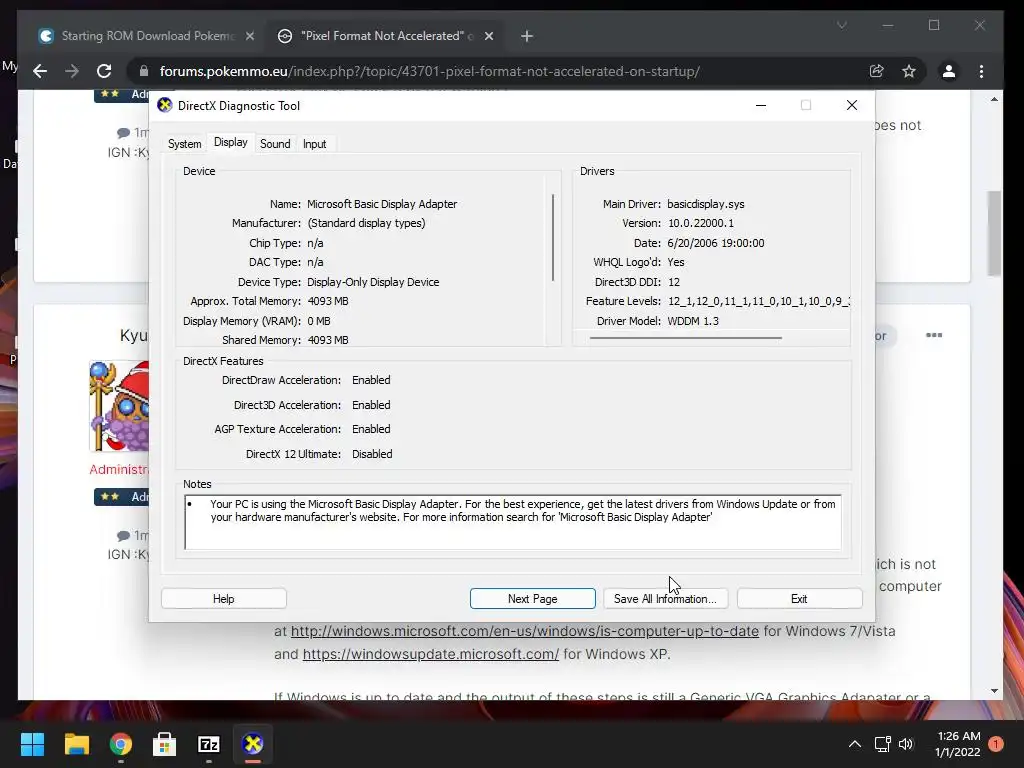Open the Sound tab
Viewport: 1024px width, 768px height.
tap(275, 144)
